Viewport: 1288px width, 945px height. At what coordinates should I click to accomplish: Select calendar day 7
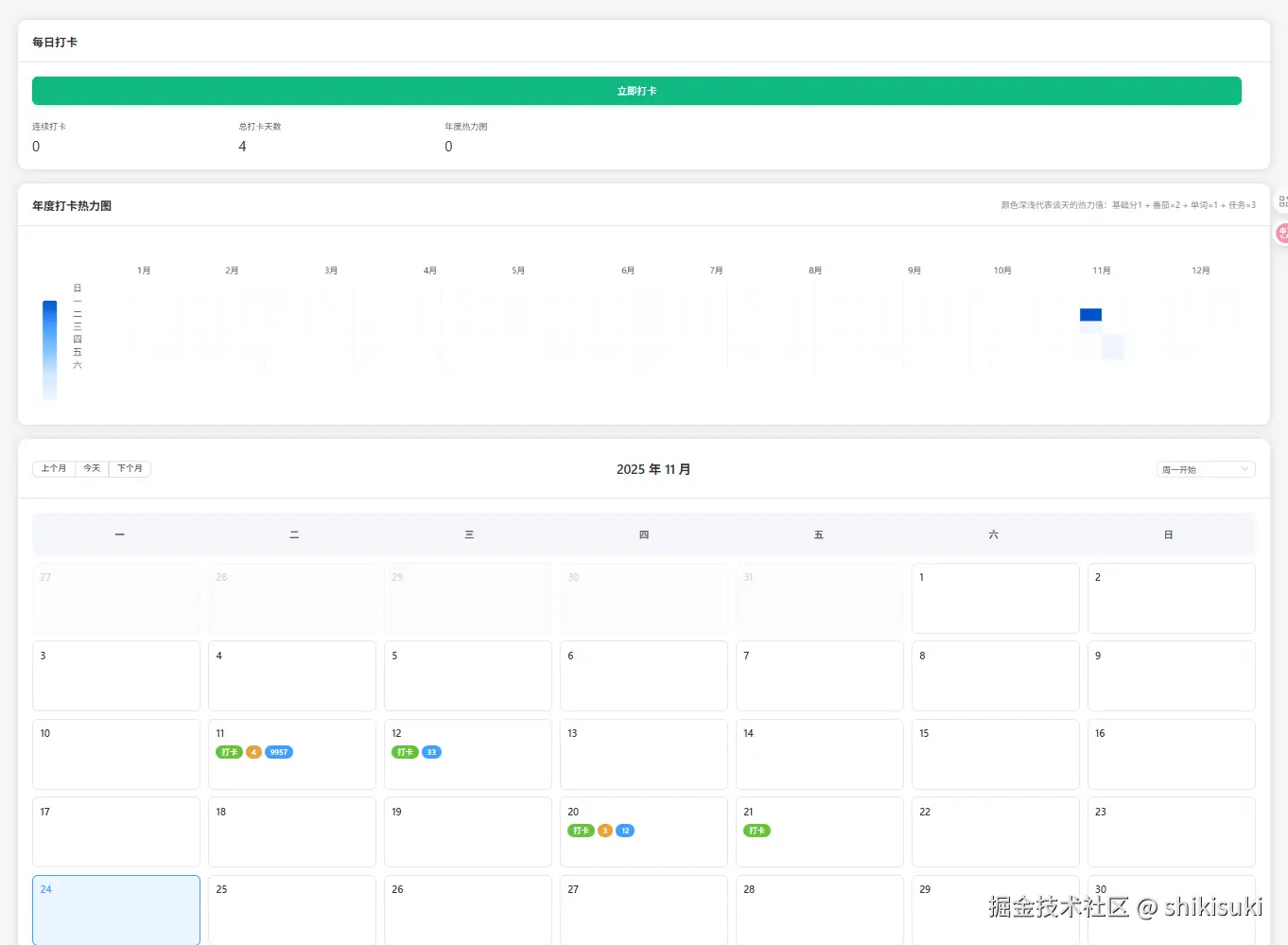click(820, 676)
